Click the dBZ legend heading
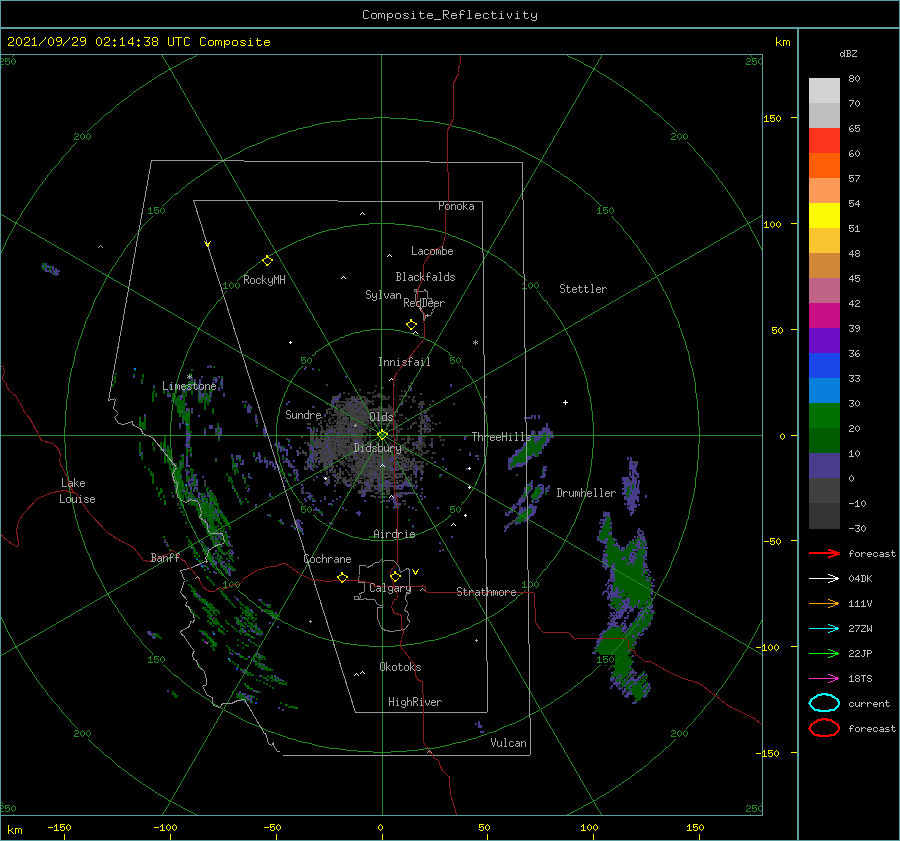Viewport: 900px width, 841px height. (x=848, y=53)
